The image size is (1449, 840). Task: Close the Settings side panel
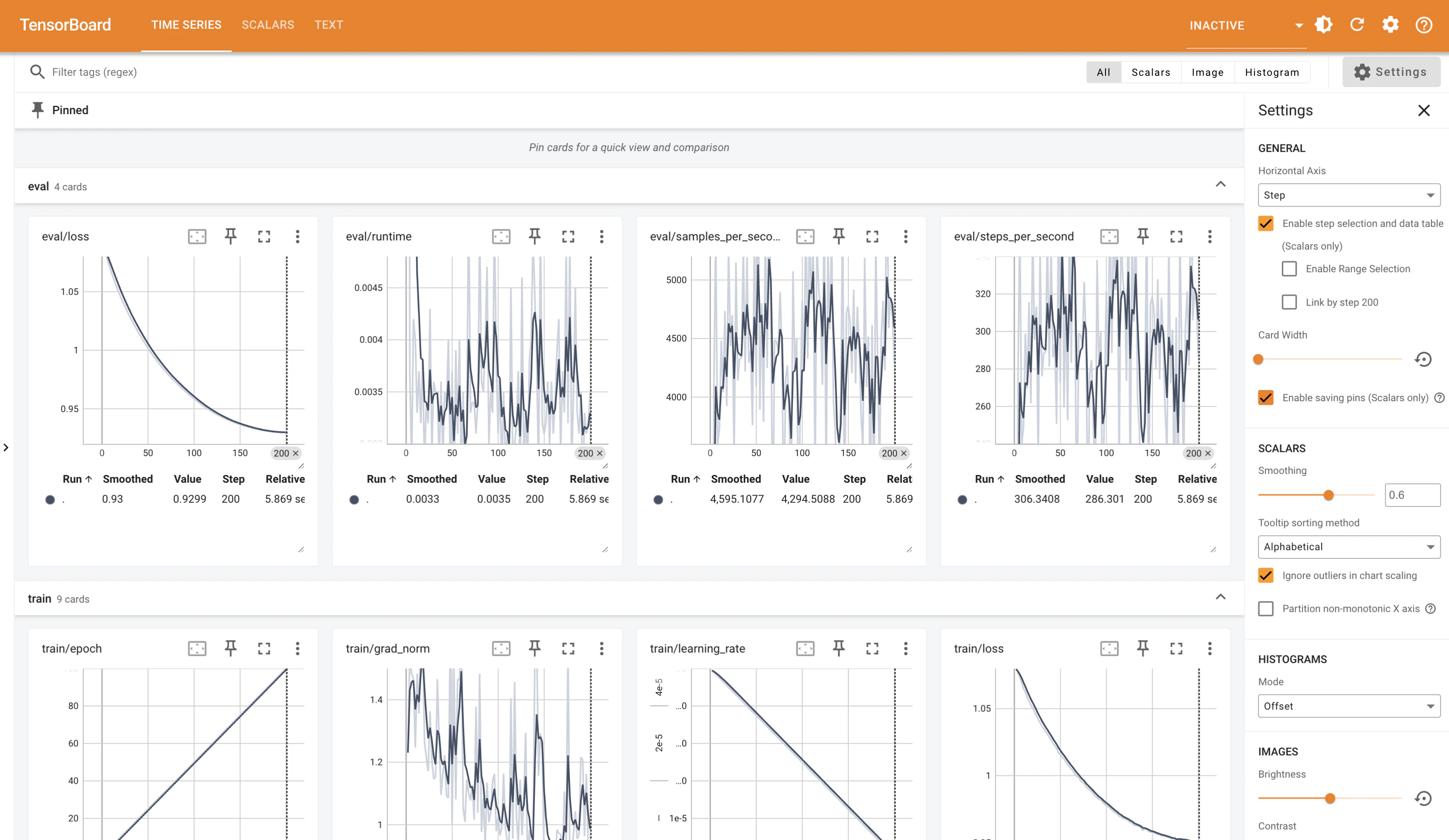pos(1424,110)
